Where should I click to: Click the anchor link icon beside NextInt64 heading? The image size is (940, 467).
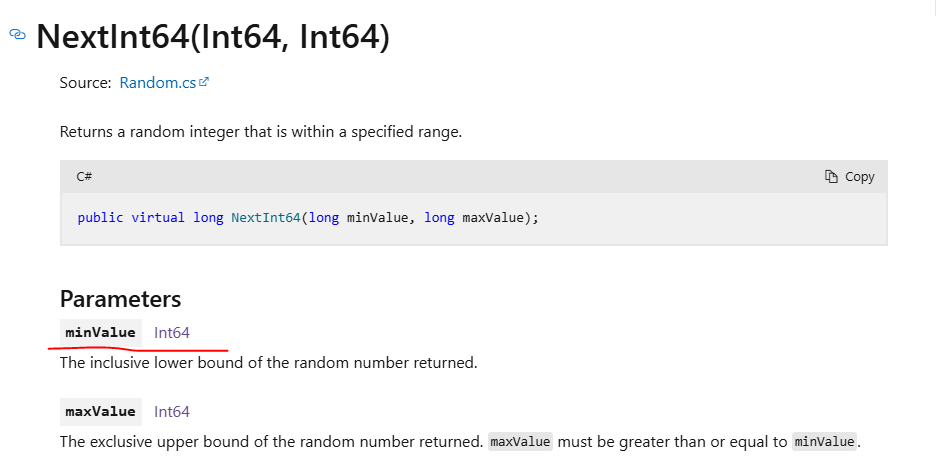coord(17,34)
